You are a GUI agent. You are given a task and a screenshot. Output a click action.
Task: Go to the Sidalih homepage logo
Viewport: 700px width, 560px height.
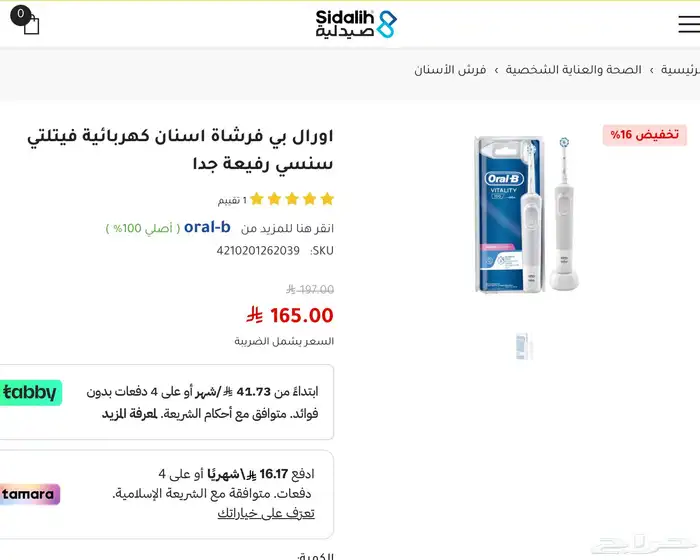click(x=356, y=24)
